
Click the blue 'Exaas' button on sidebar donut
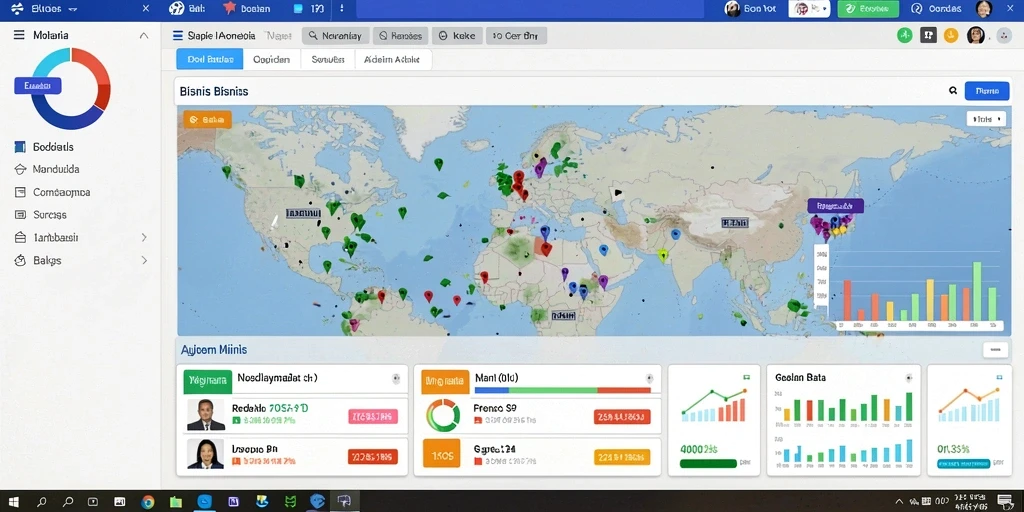tap(38, 85)
